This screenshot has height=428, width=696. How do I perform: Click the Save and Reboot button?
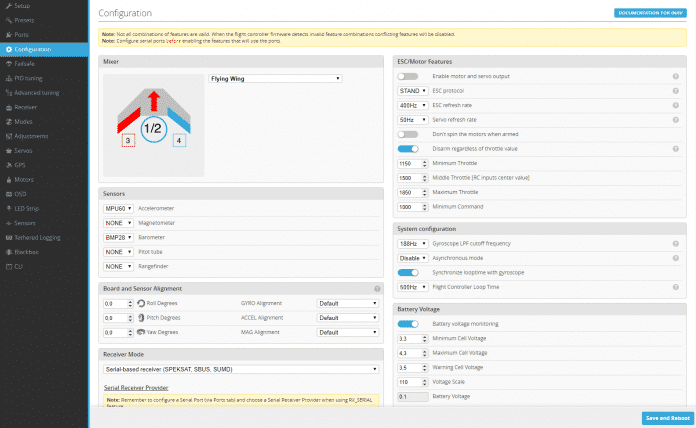[665, 417]
